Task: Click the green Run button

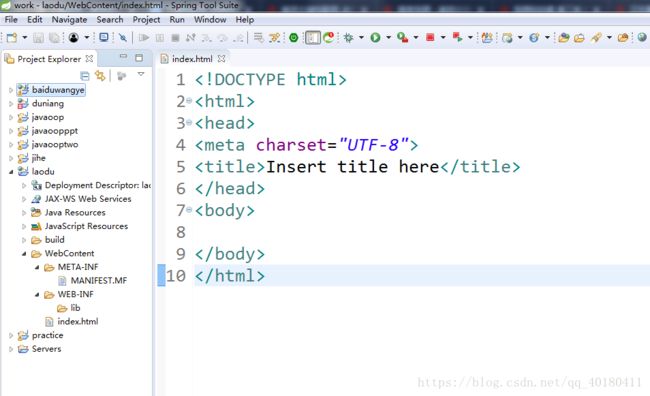Action: click(x=376, y=38)
